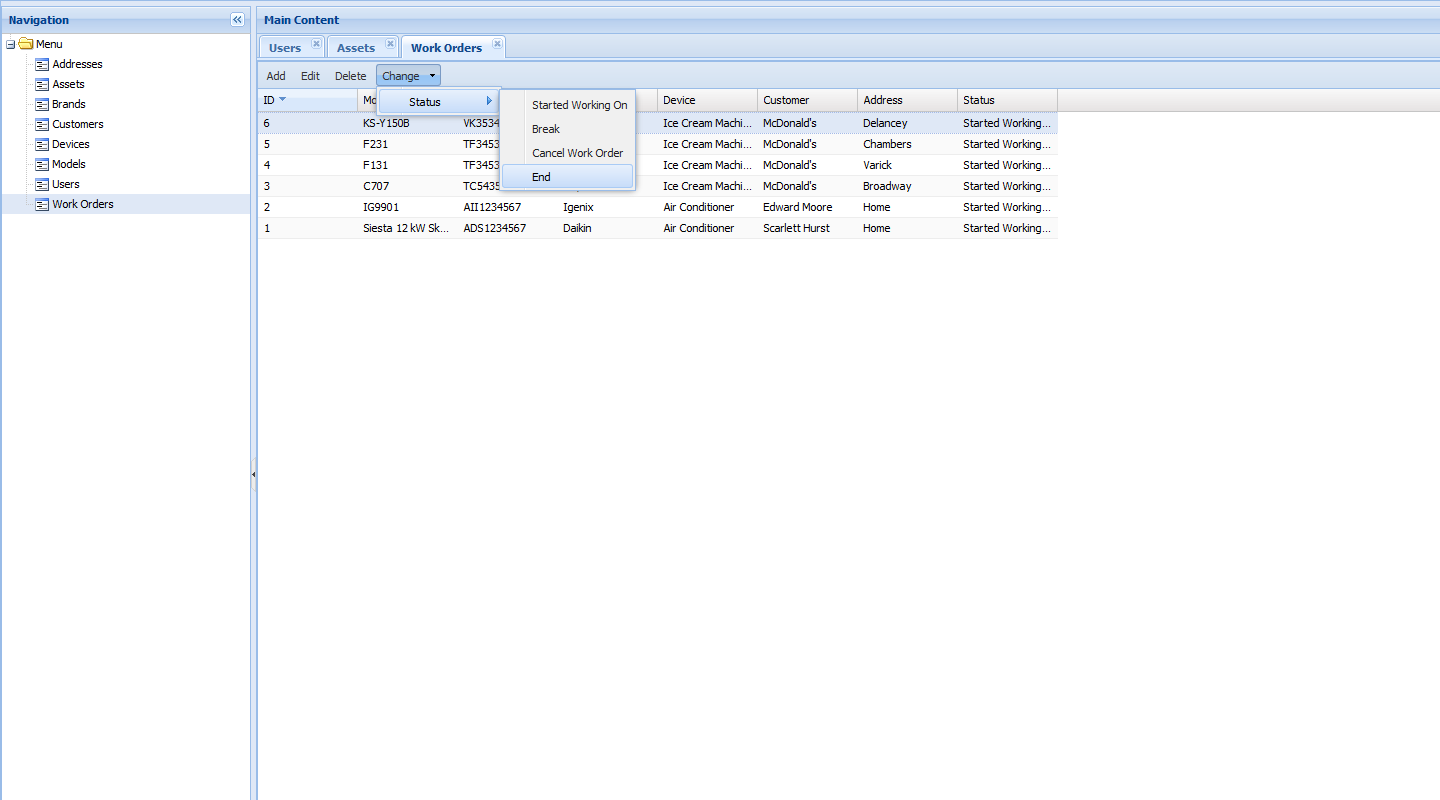Click the Delete toolbar button

pyautogui.click(x=350, y=76)
